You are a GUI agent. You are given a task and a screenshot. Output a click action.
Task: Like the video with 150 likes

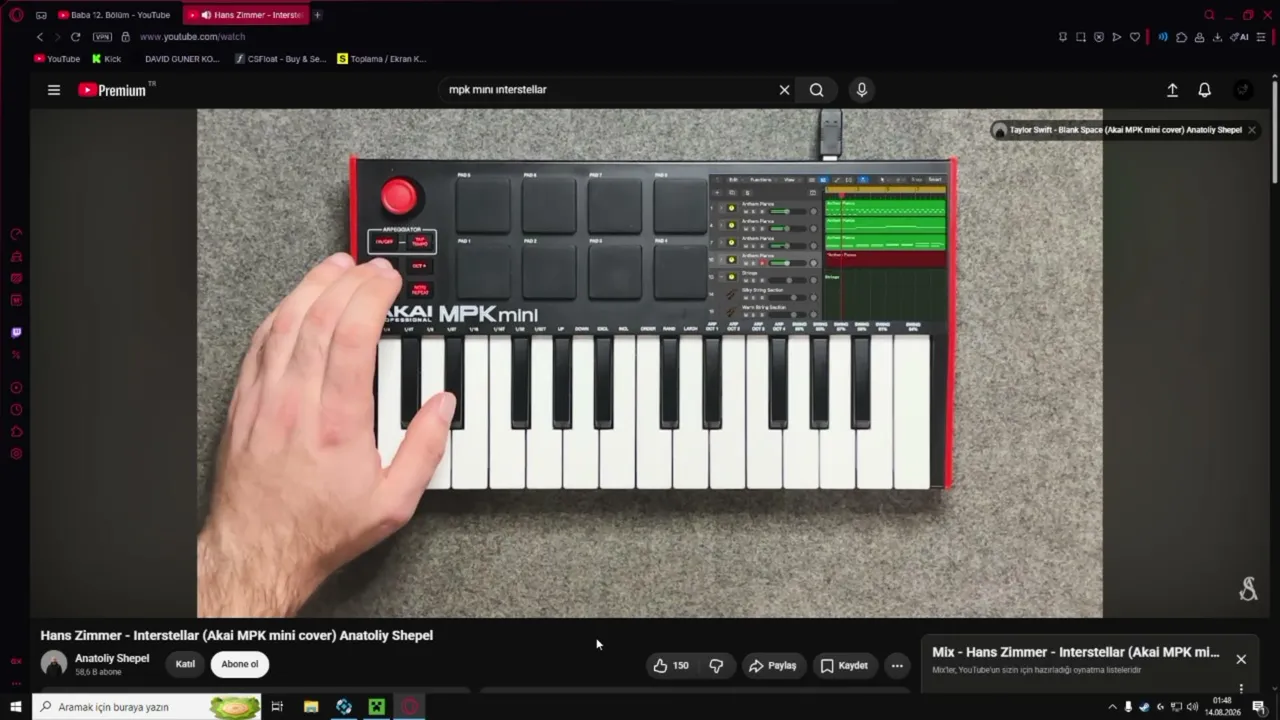pyautogui.click(x=671, y=665)
